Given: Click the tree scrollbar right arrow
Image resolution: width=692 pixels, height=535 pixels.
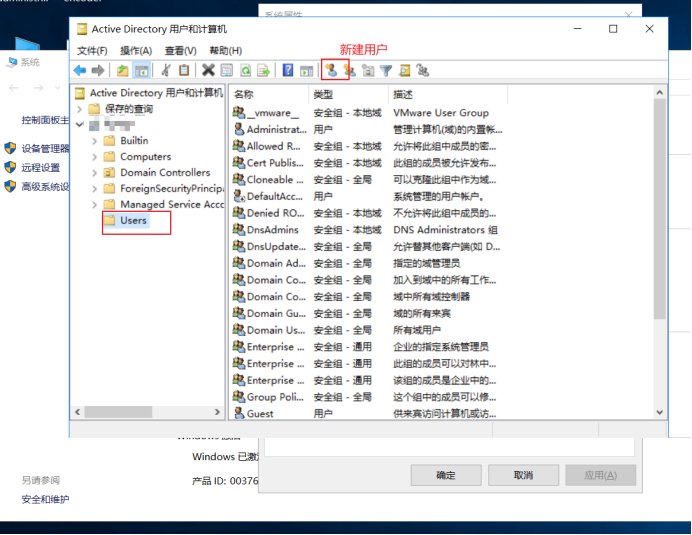Looking at the screenshot, I should pyautogui.click(x=217, y=412).
